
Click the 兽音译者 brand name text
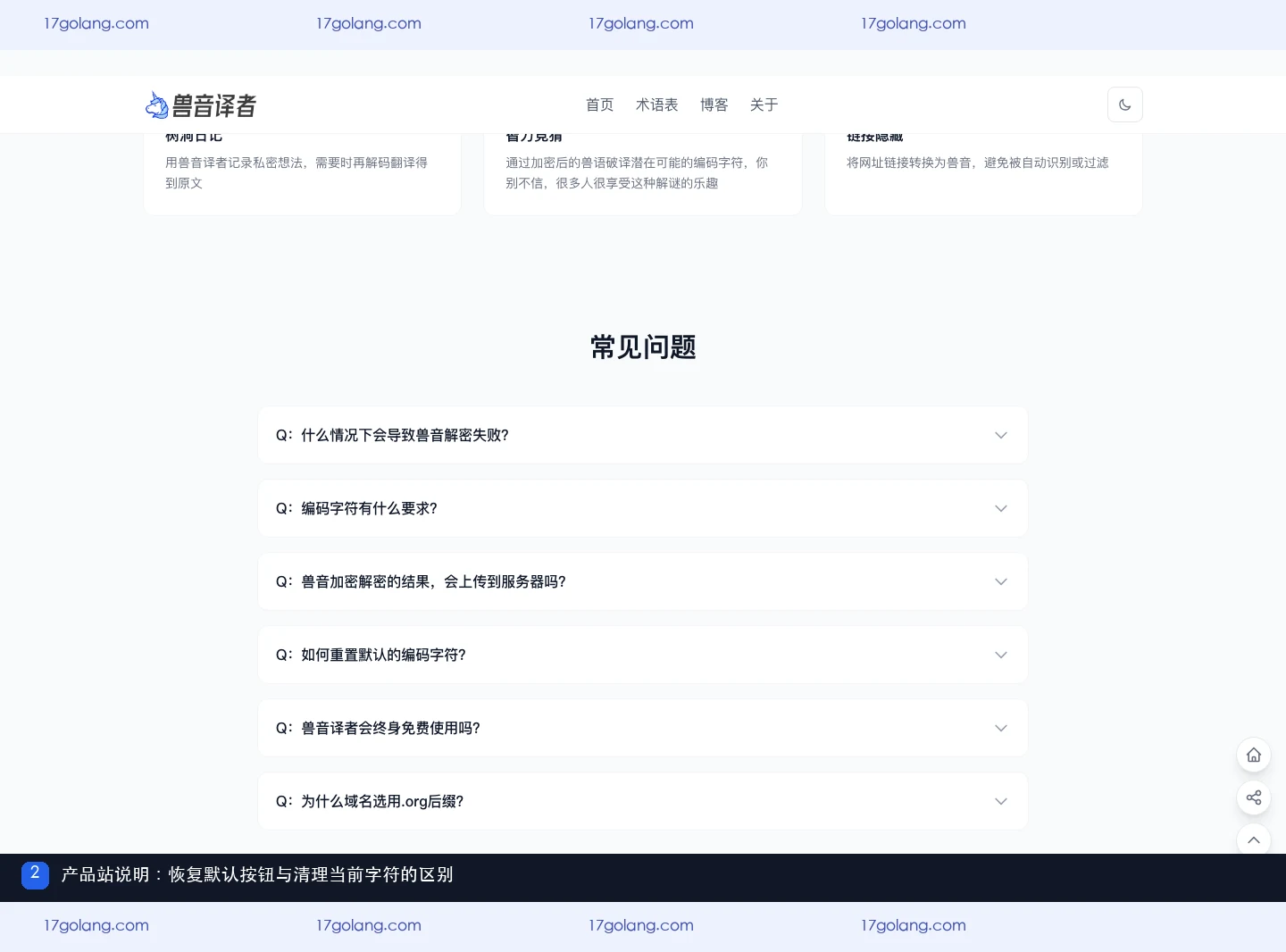pos(214,105)
